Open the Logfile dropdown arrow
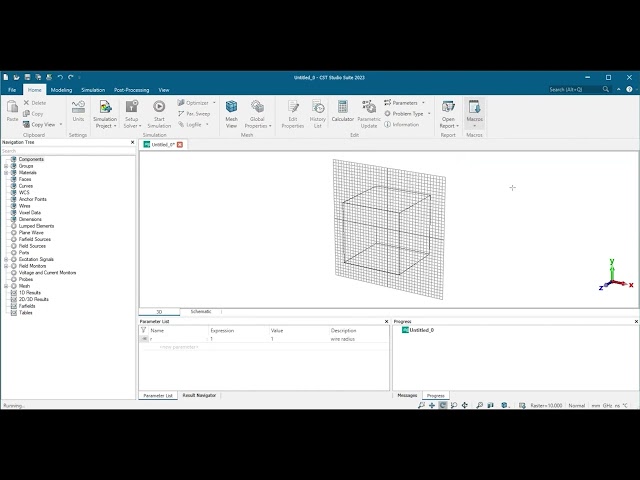 click(x=207, y=124)
